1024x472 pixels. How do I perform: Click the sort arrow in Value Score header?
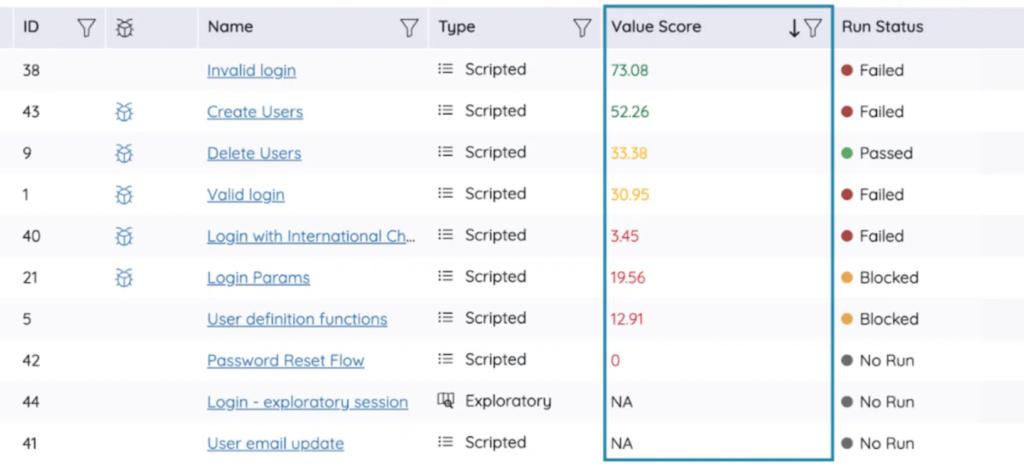794,28
